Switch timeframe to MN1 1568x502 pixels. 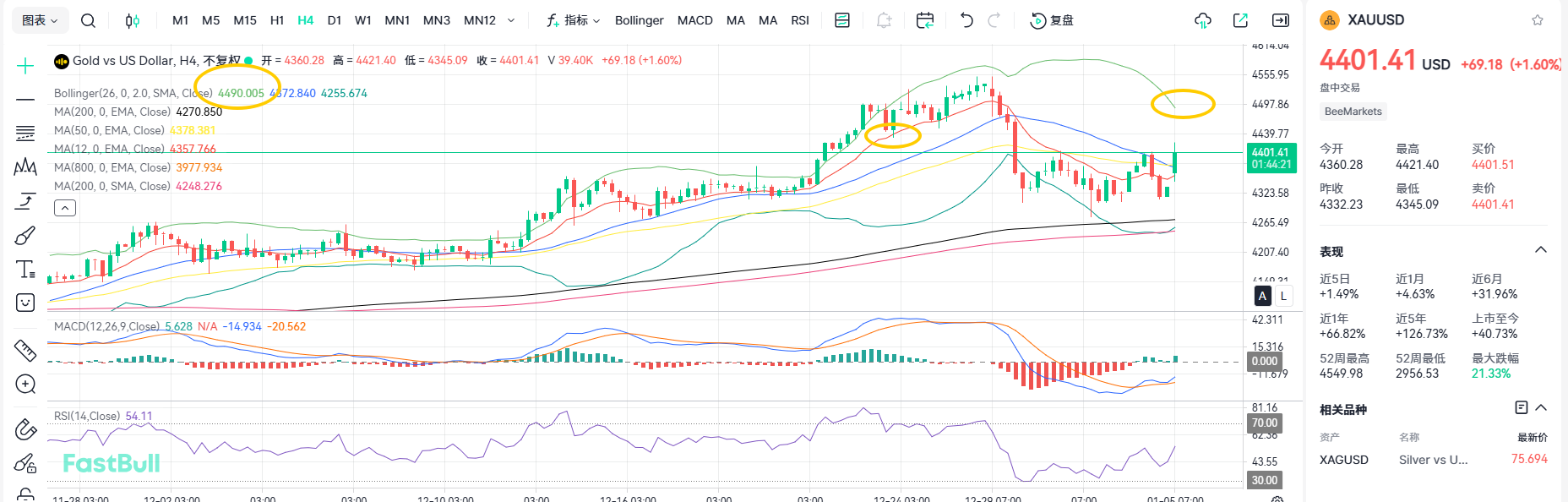[397, 20]
